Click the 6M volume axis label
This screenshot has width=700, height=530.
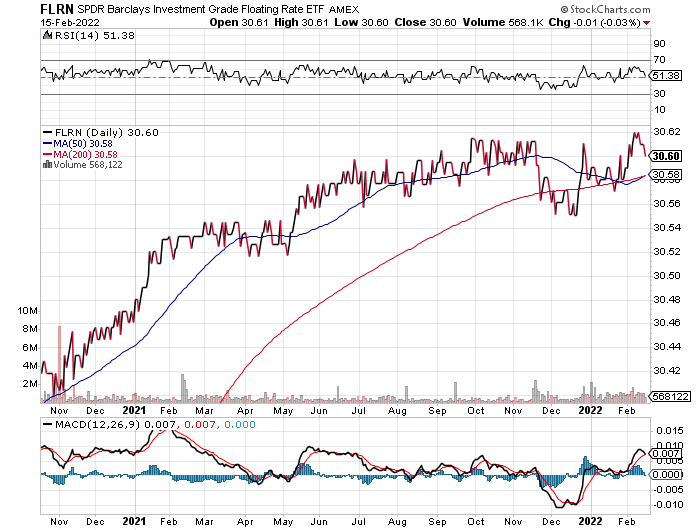coord(30,347)
